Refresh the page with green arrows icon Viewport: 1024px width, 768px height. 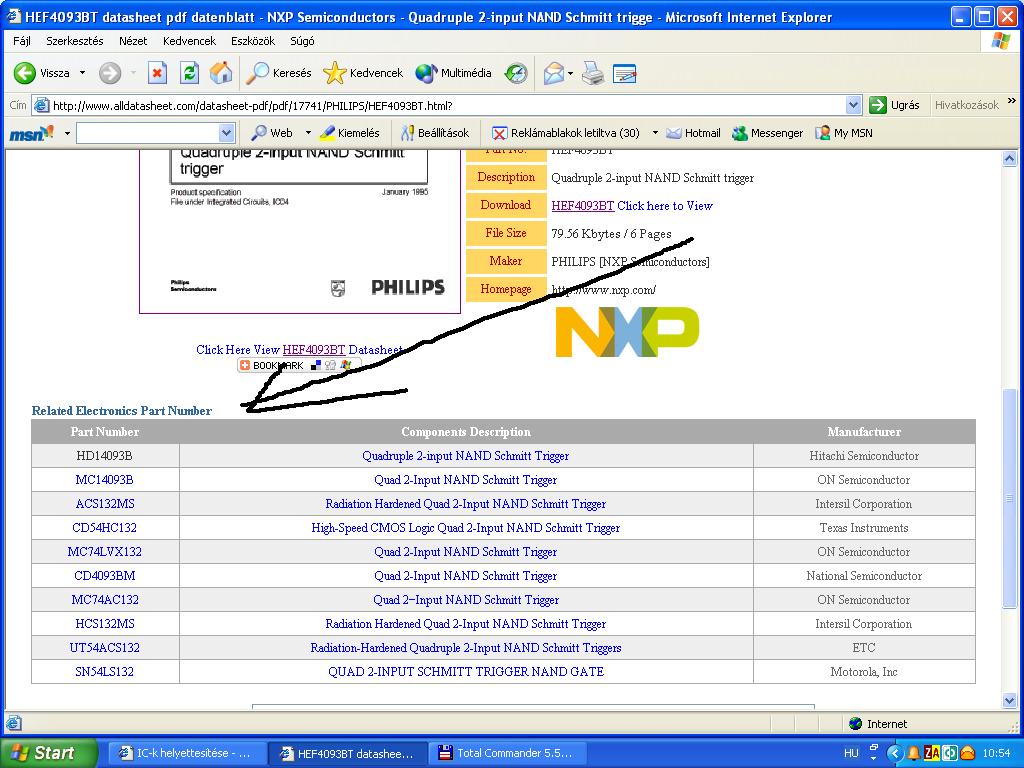point(189,73)
